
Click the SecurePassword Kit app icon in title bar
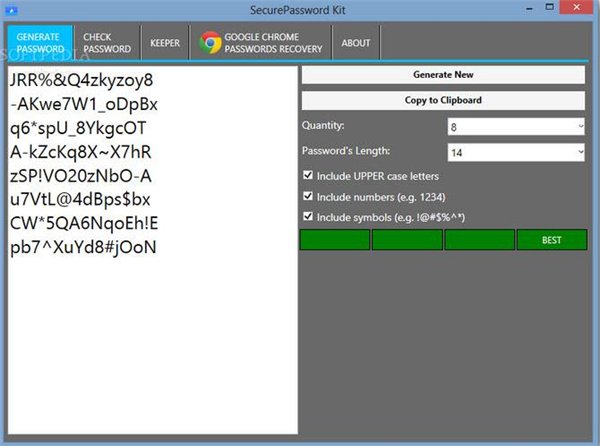tap(11, 10)
